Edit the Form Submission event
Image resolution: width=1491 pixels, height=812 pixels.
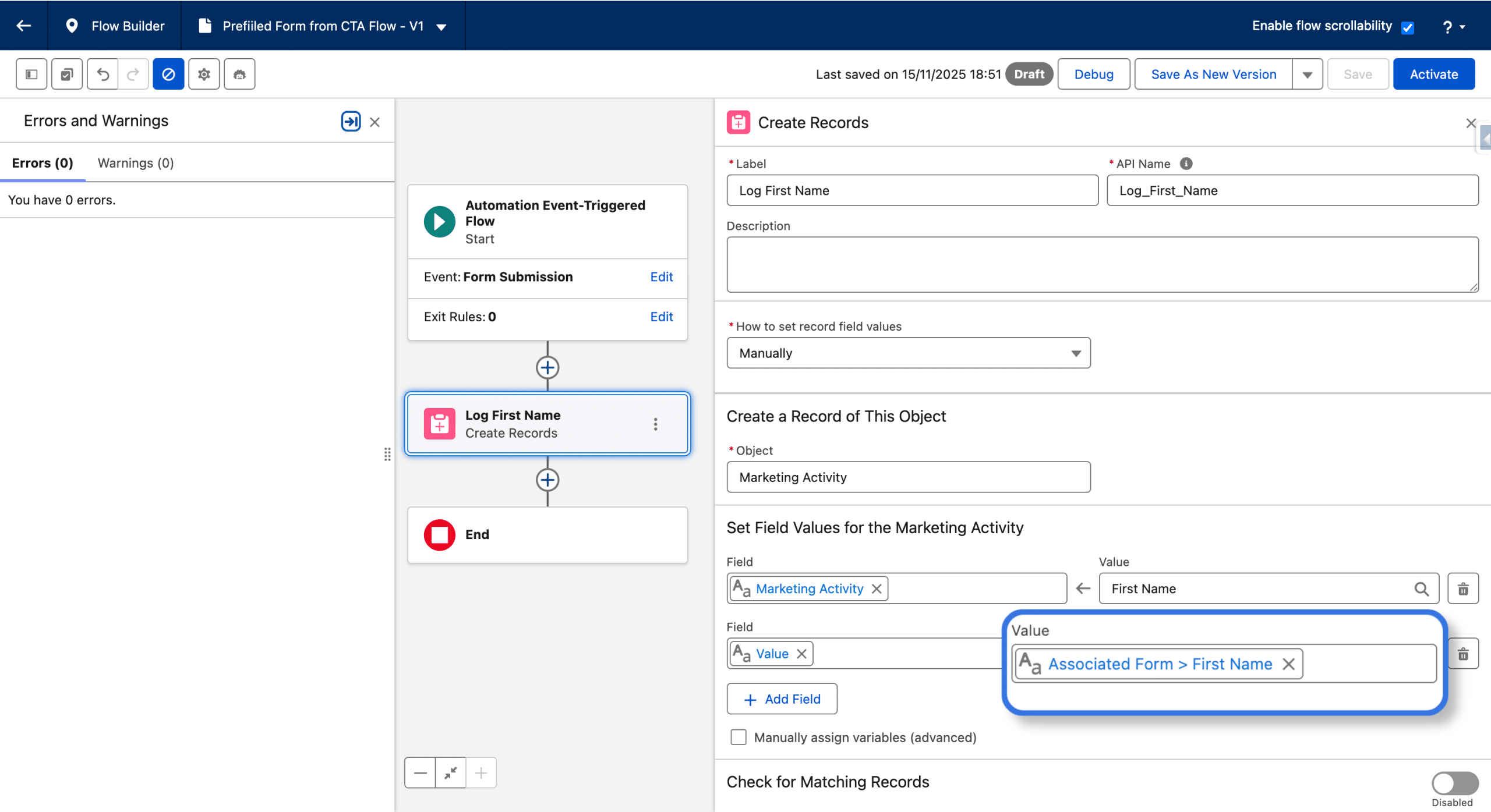click(661, 276)
